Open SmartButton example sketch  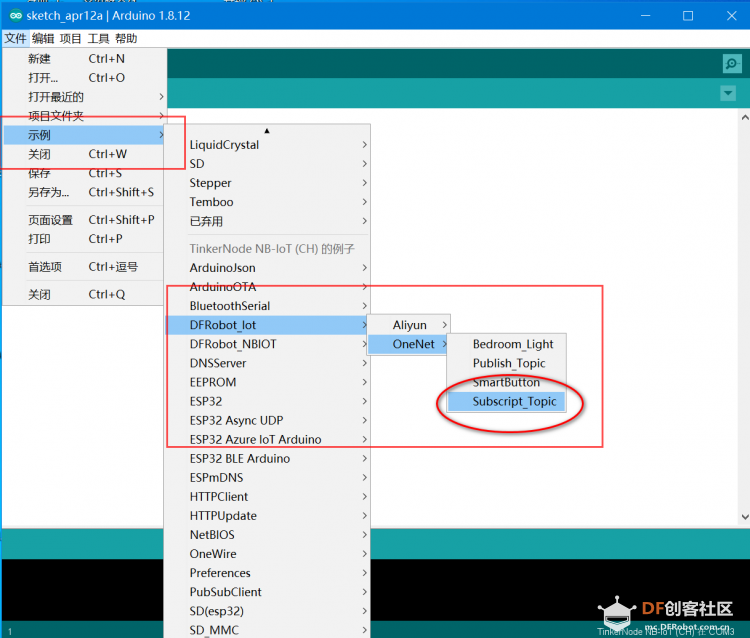(x=507, y=383)
